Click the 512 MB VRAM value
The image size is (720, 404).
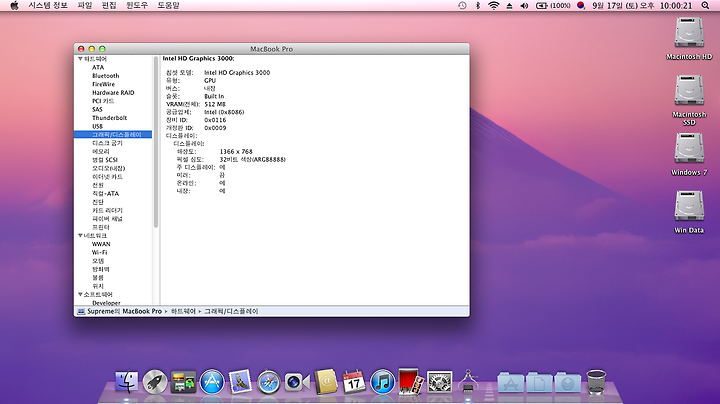tap(215, 104)
